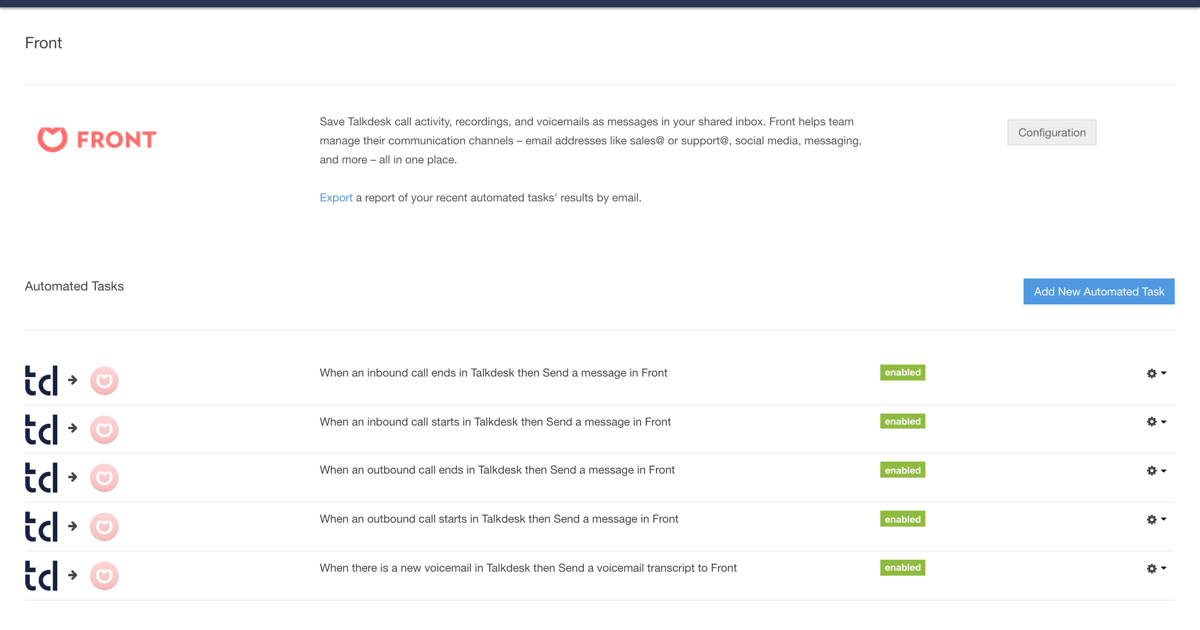Screen dimensions: 1200x630
Task: Click the Front heart icon on the outbound call ends row
Action: click(104, 478)
